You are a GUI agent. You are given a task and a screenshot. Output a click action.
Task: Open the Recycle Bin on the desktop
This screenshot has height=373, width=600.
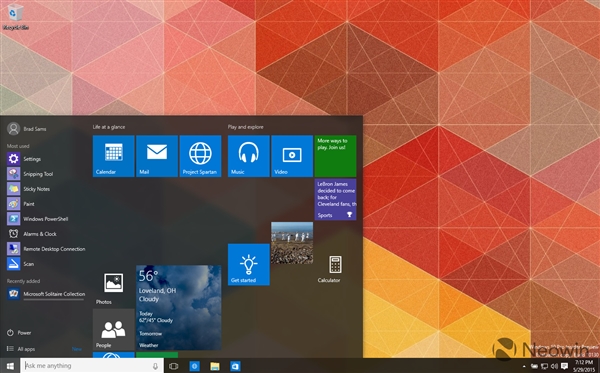(15, 17)
